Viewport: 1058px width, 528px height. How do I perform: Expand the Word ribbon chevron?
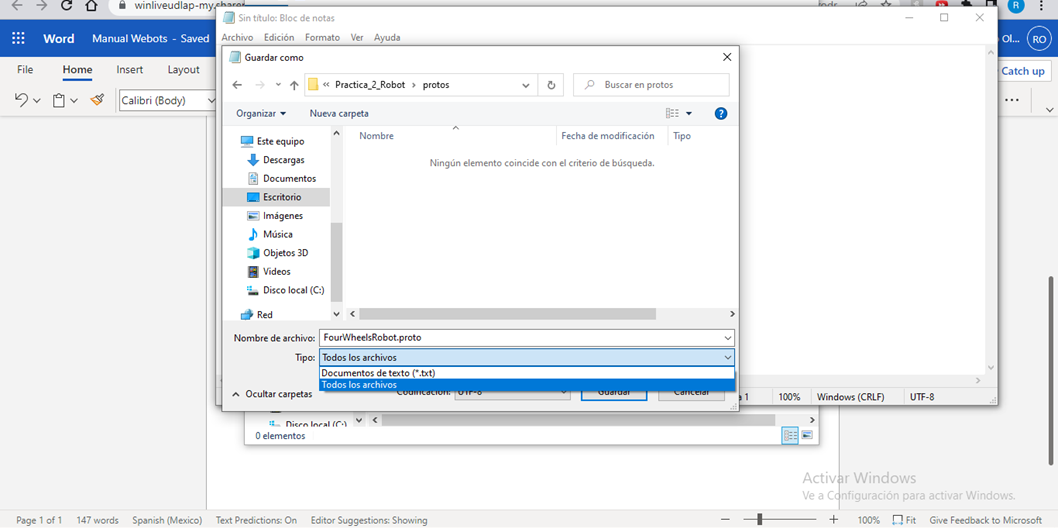pyautogui.click(x=1049, y=109)
